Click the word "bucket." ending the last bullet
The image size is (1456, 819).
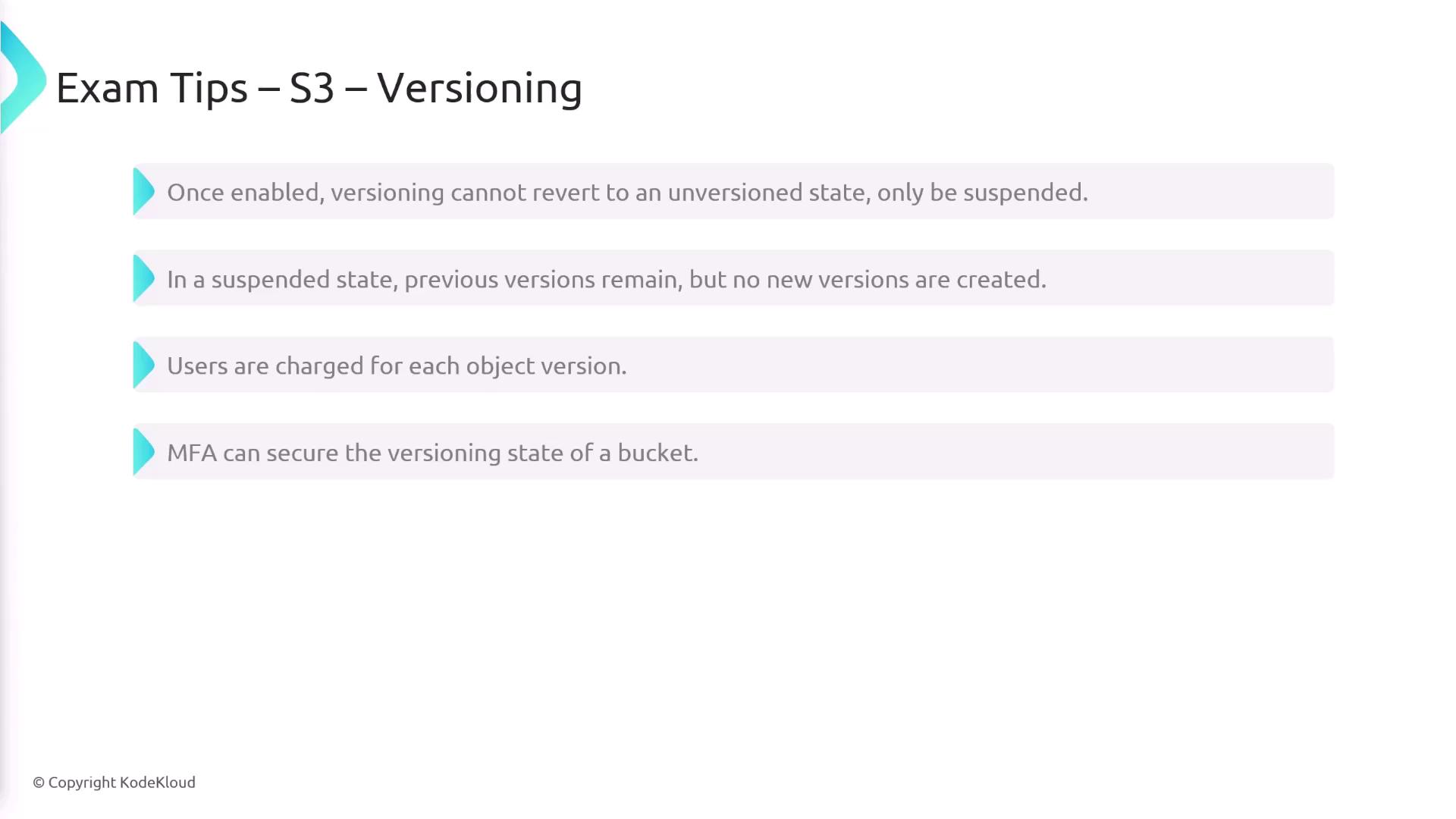coord(657,453)
